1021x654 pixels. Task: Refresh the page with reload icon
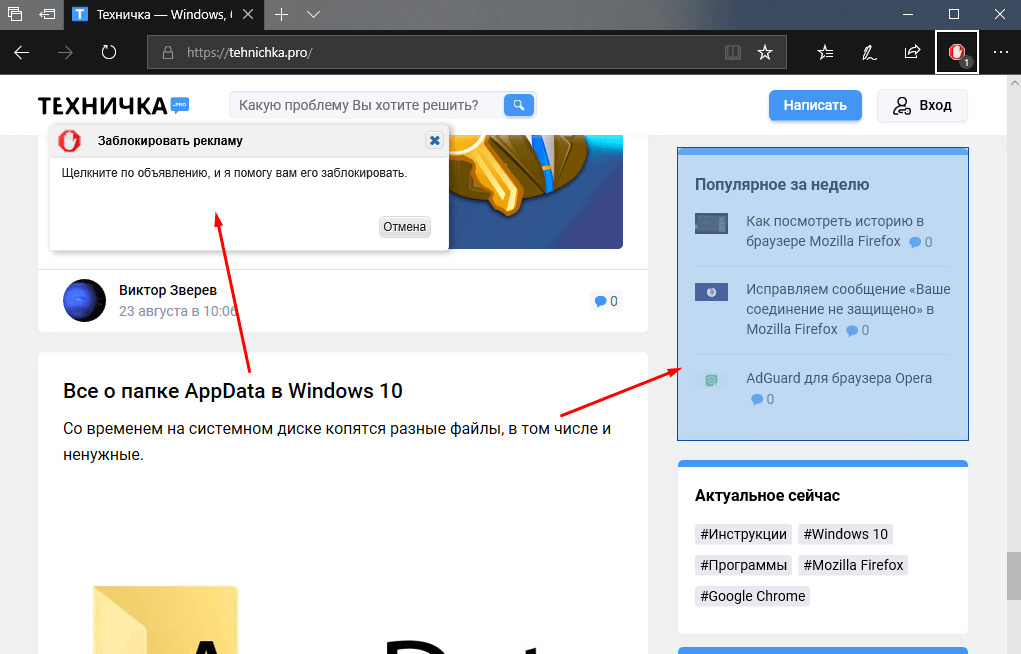109,53
